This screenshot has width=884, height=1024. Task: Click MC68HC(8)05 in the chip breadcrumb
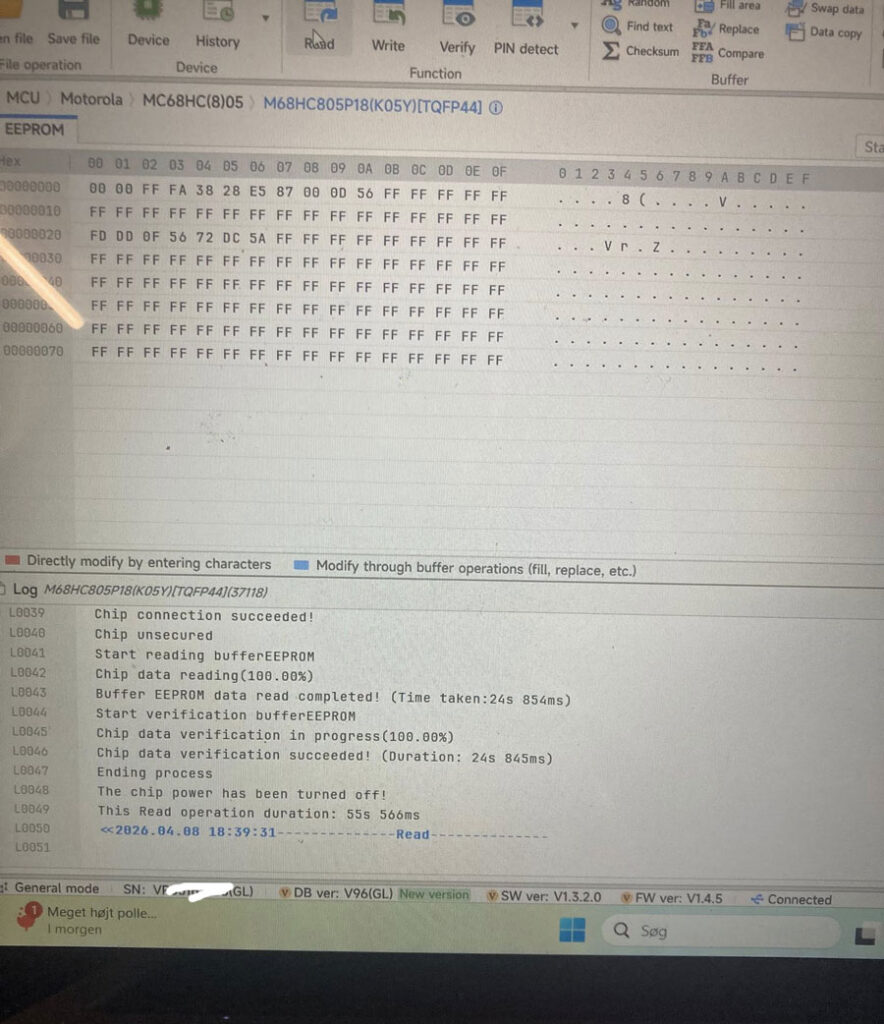(192, 102)
